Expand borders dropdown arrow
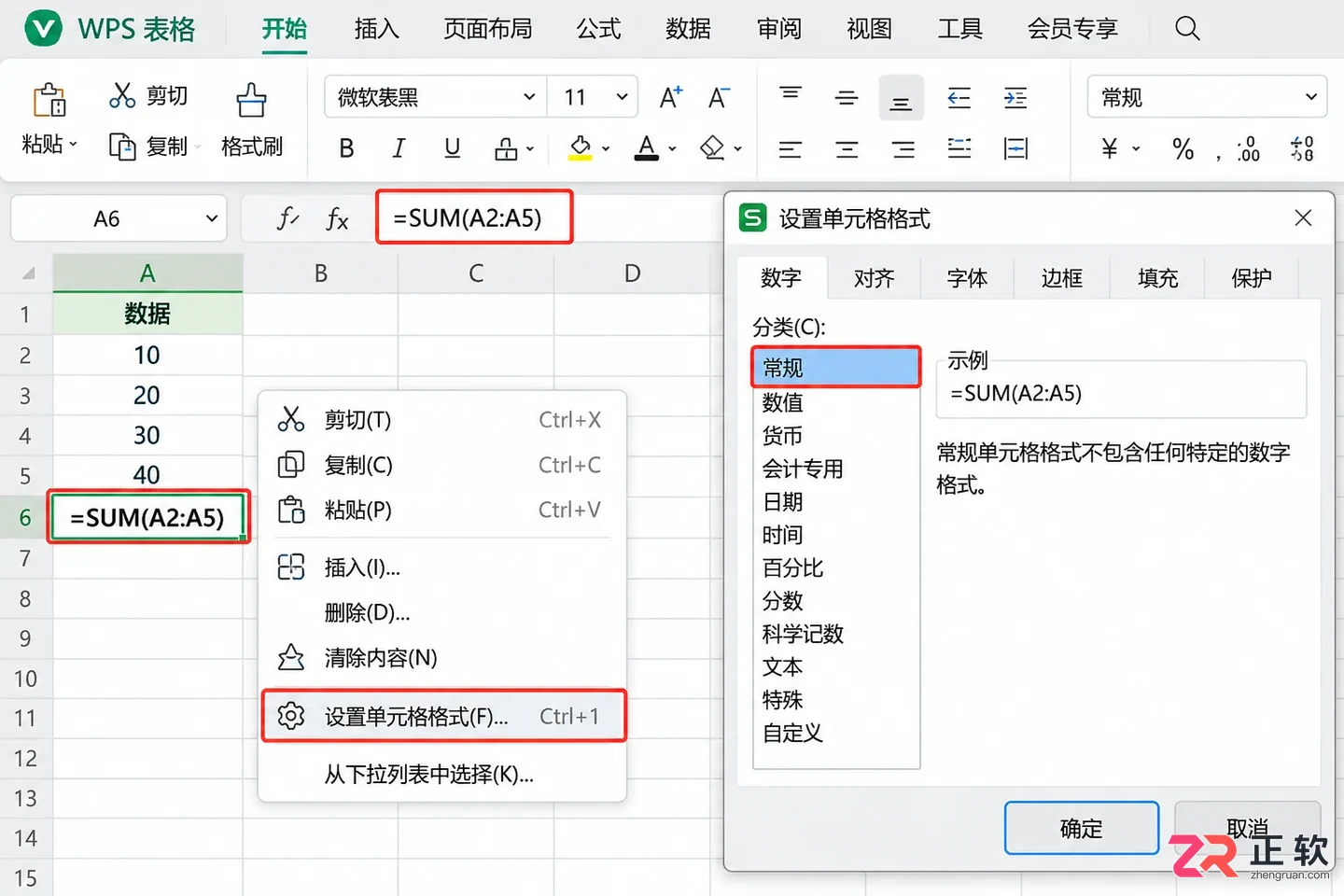The image size is (1344, 896). click(x=530, y=148)
